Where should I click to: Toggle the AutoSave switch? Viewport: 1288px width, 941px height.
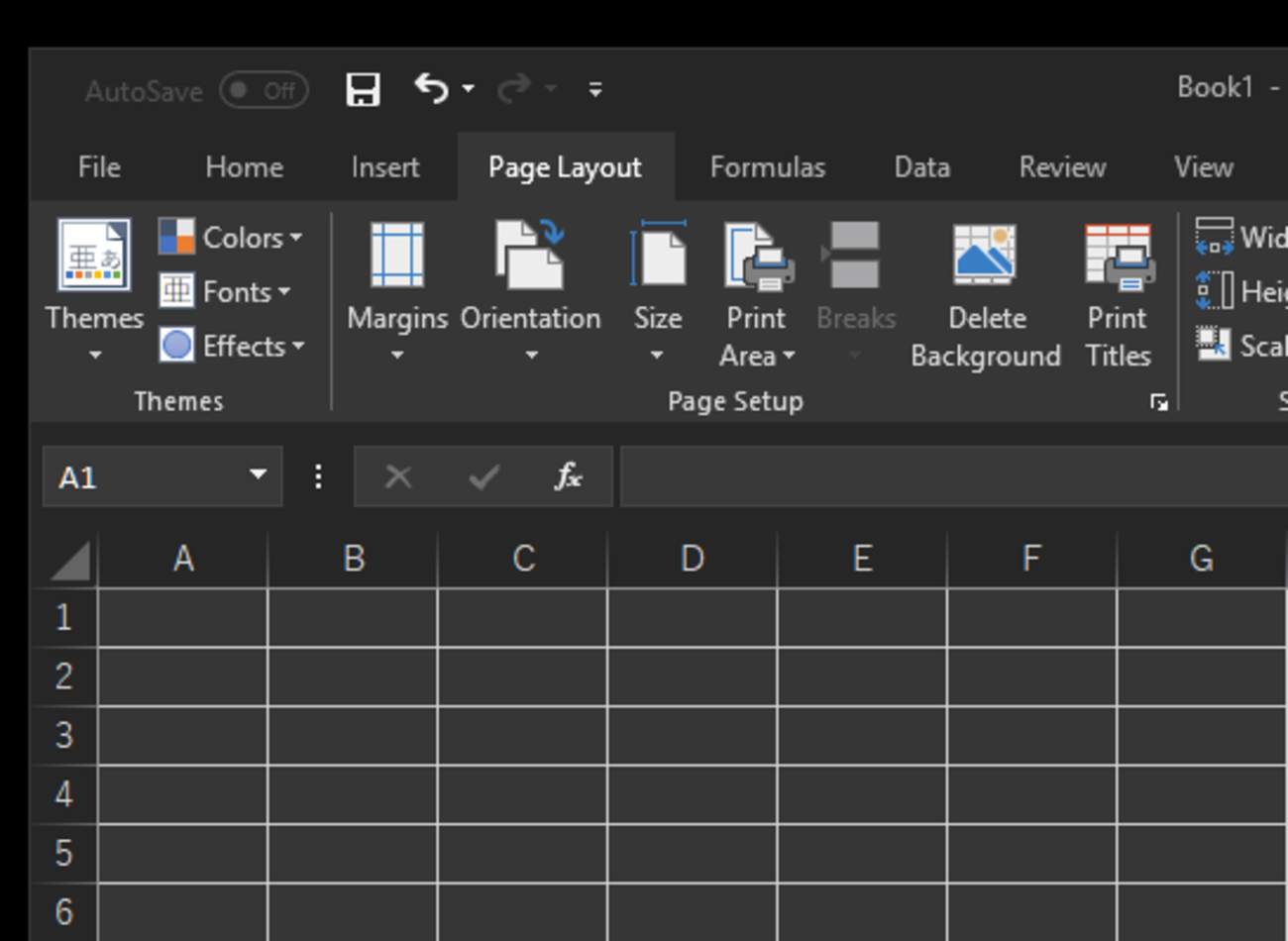(264, 91)
